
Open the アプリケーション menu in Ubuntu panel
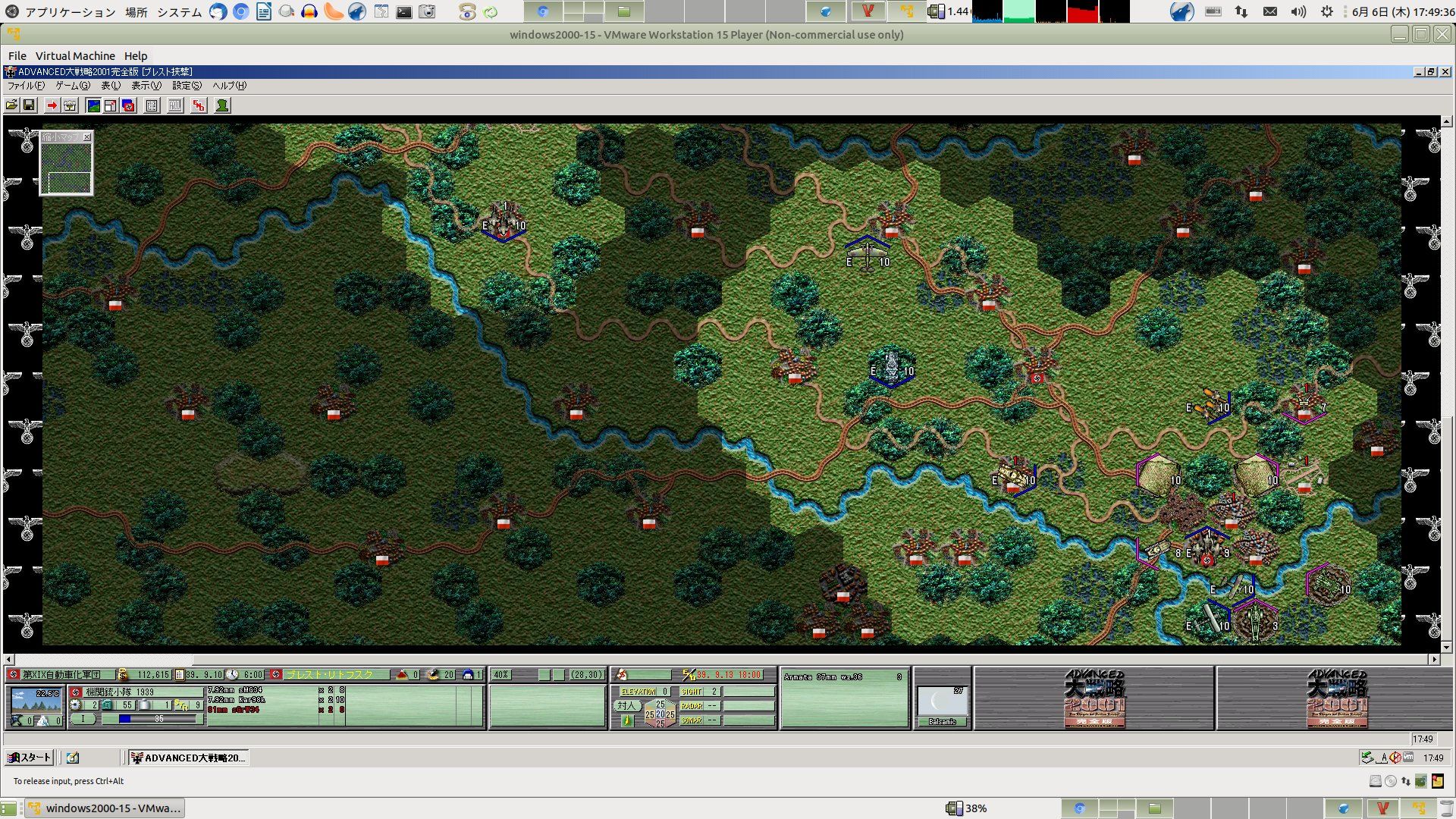coord(70,12)
